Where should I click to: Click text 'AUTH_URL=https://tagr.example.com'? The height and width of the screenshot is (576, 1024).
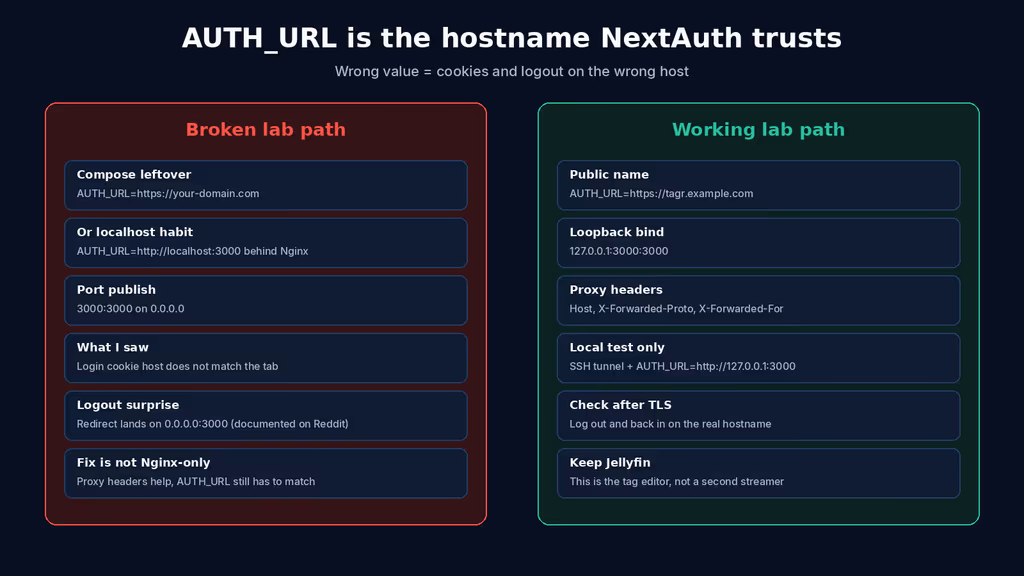661,193
